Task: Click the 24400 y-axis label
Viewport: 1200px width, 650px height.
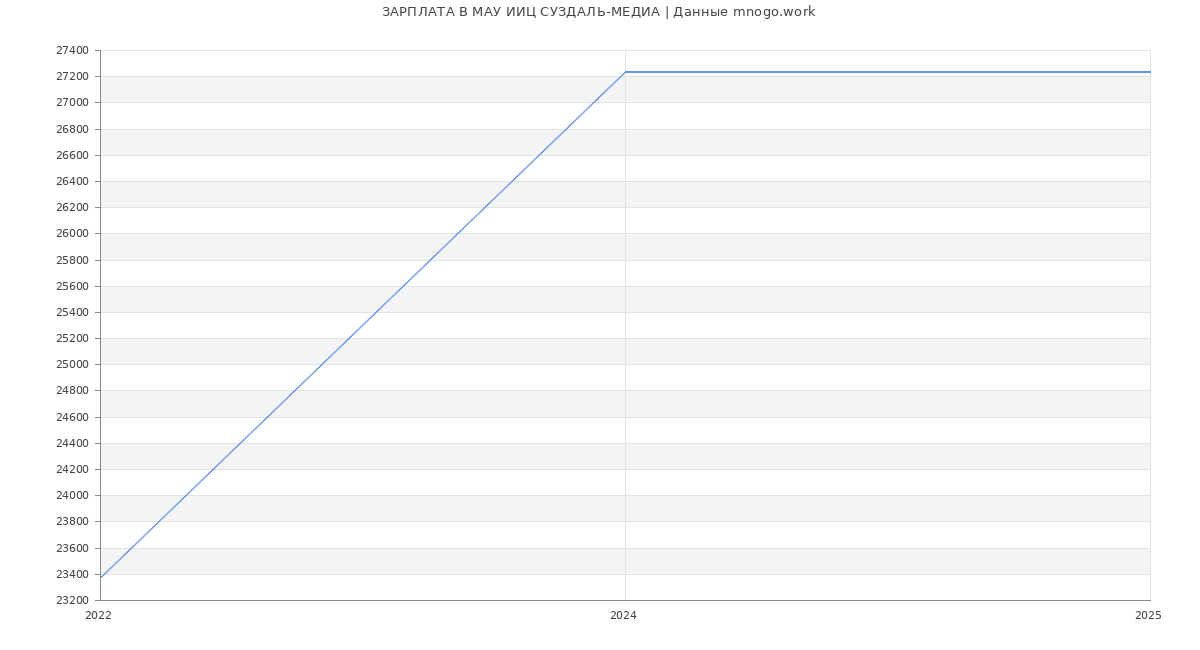Action: [72, 443]
